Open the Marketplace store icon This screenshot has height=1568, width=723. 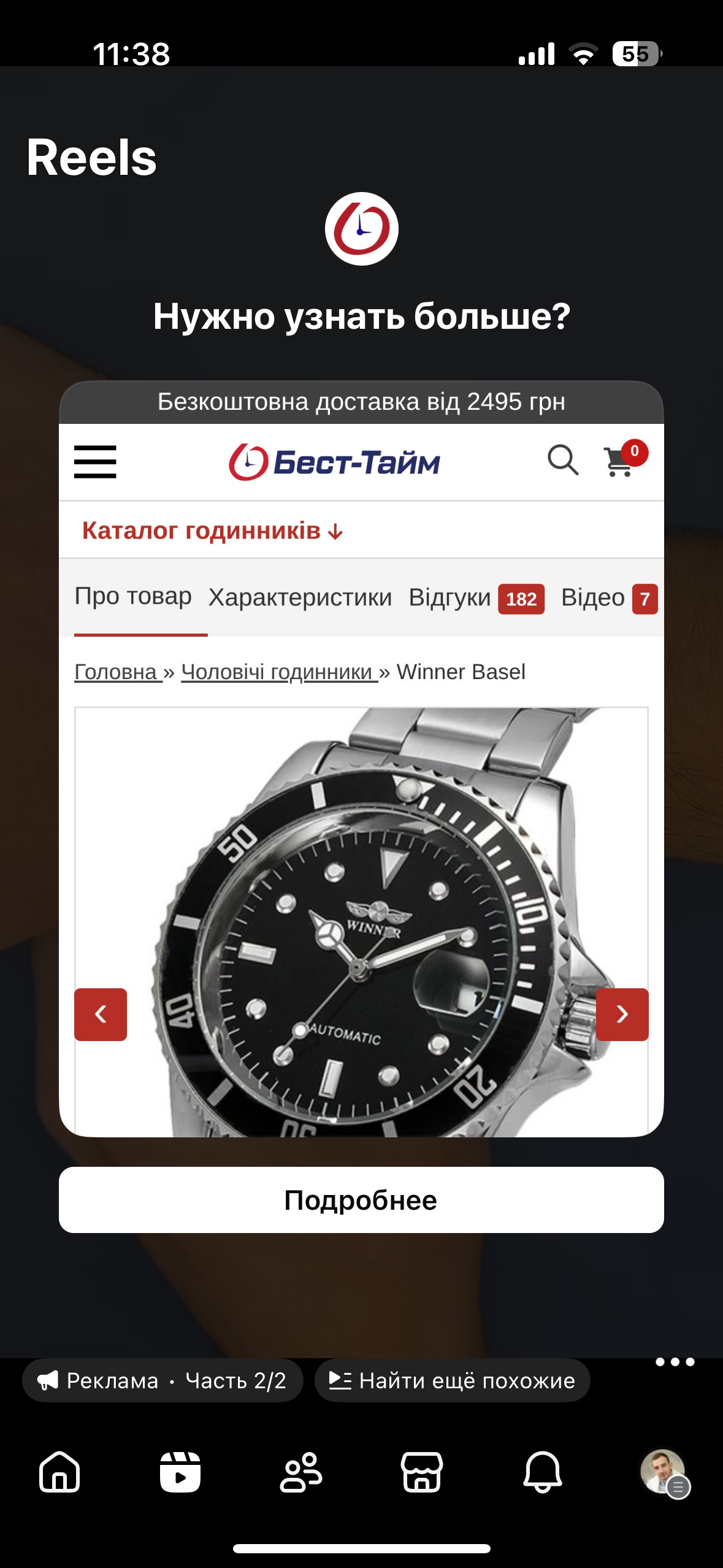click(x=422, y=1471)
